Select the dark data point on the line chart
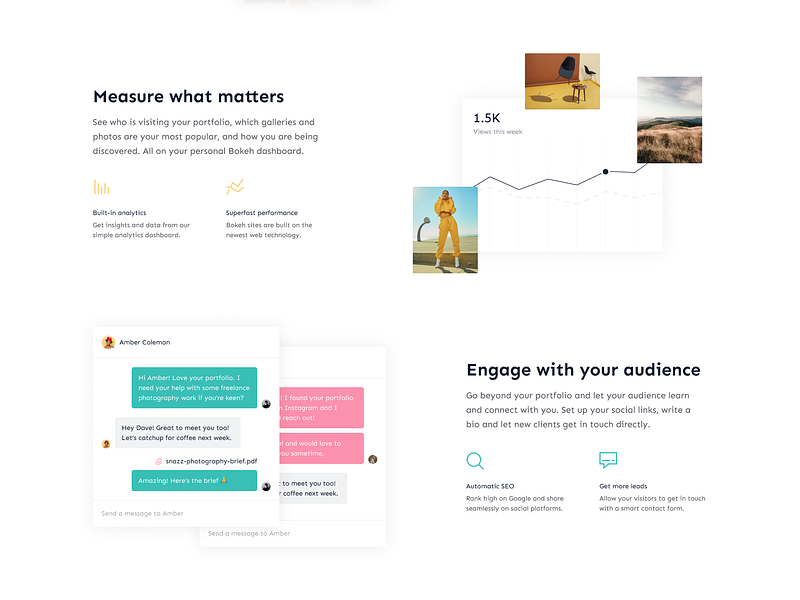This screenshot has width=800, height=600. coord(606,171)
